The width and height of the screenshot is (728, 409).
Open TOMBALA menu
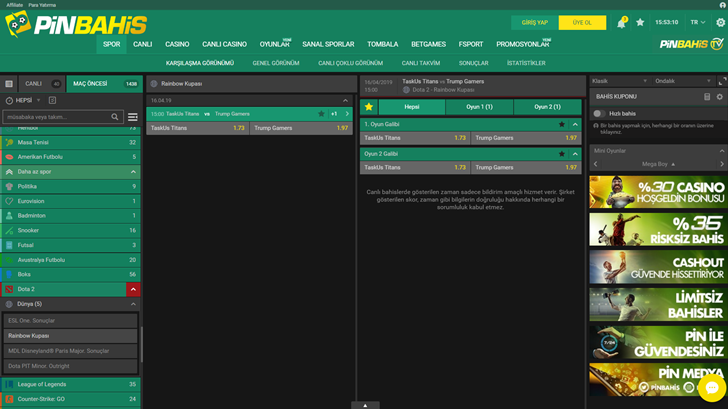(x=383, y=45)
